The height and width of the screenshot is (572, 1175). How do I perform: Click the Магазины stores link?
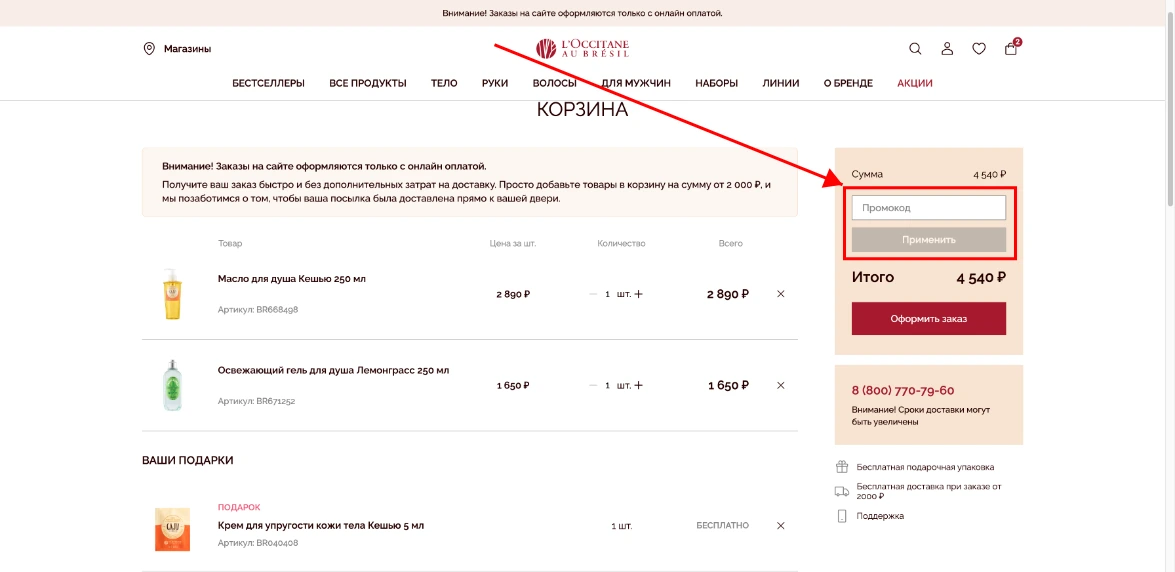(x=187, y=49)
